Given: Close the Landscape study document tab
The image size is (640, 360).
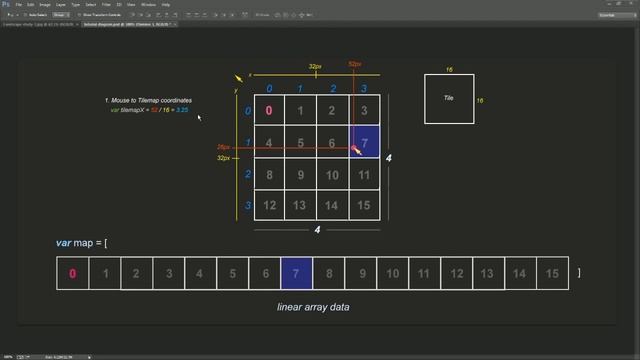Looking at the screenshot, I should [x=77, y=24].
